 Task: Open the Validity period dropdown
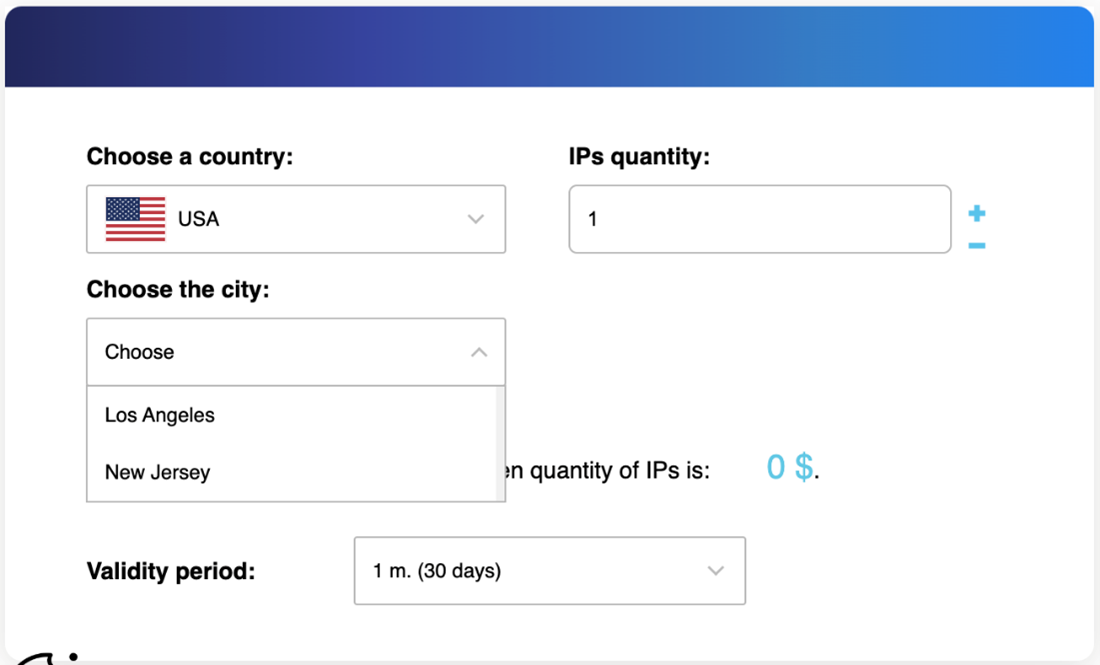(x=549, y=571)
